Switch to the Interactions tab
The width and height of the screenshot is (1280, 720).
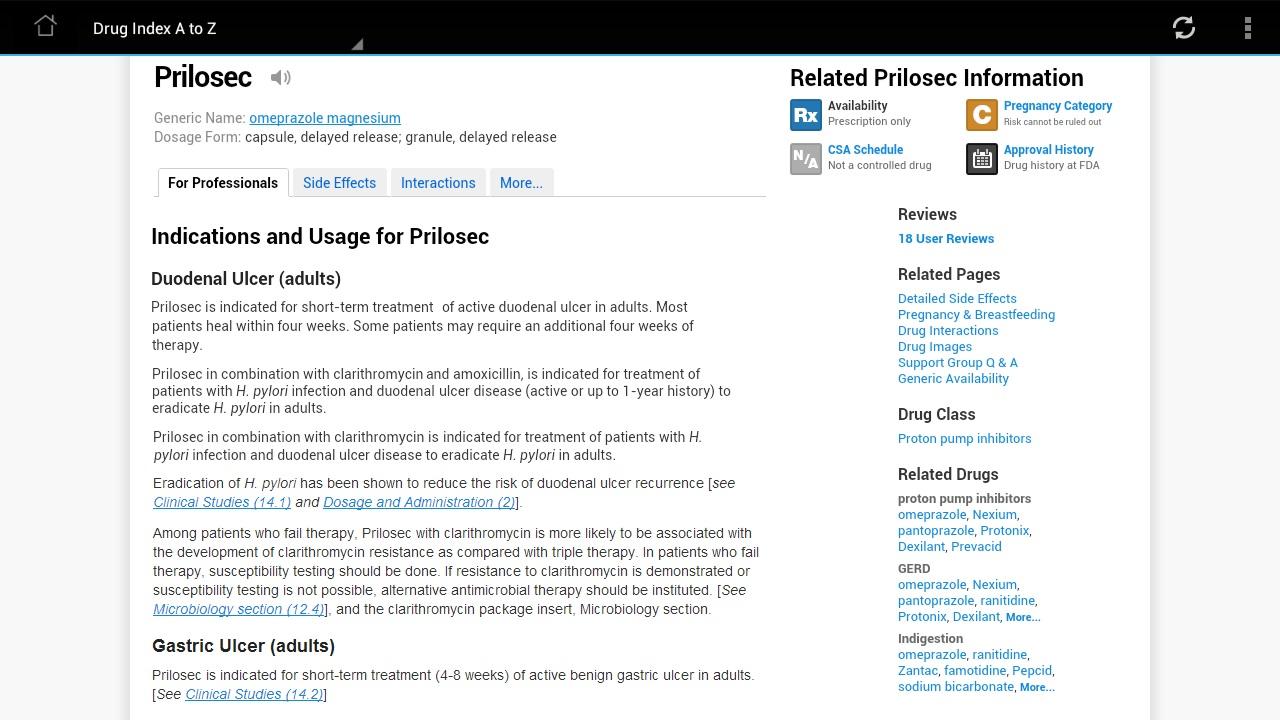click(x=438, y=183)
